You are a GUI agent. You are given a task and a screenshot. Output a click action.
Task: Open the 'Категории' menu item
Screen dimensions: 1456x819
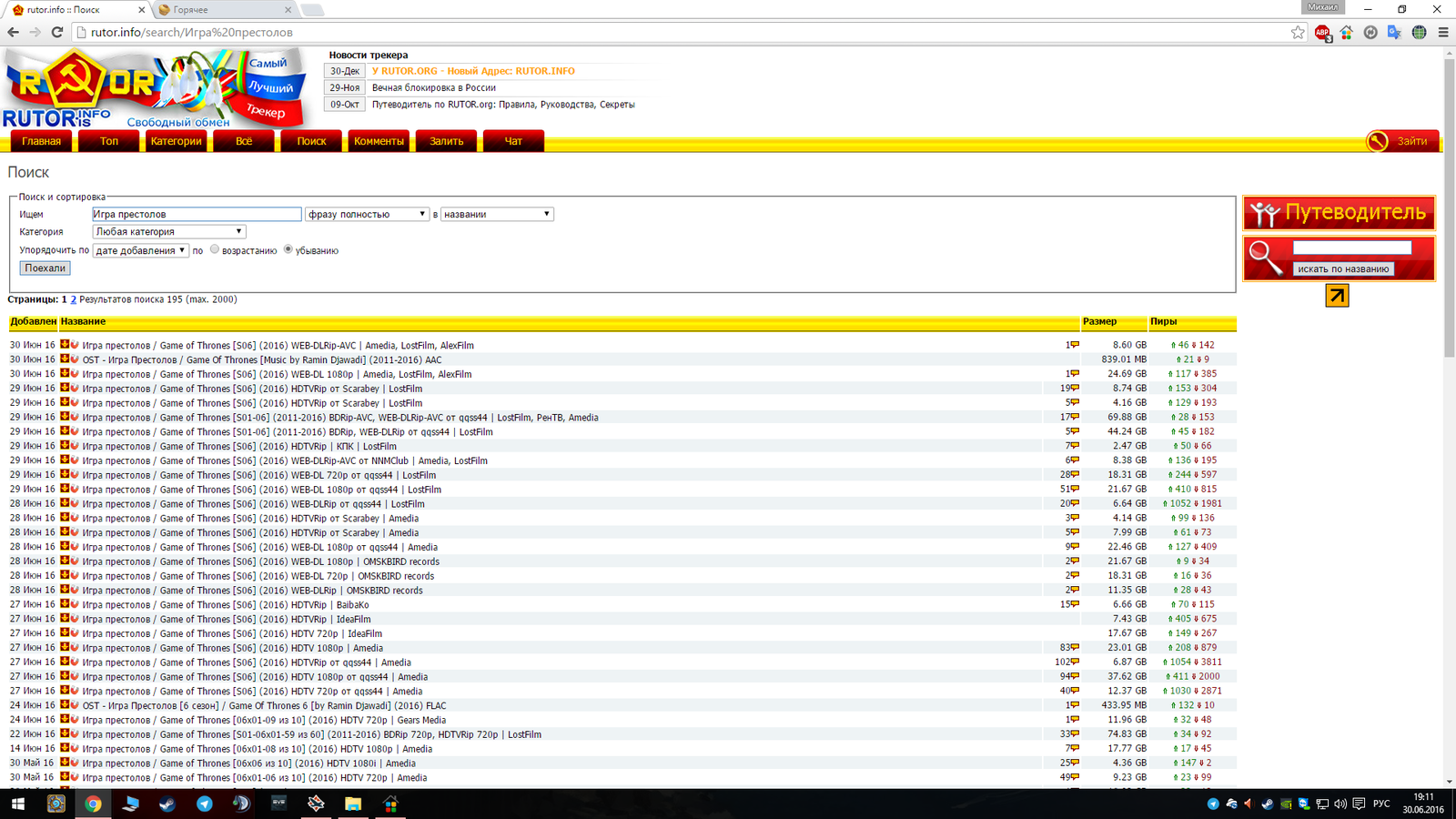coord(177,141)
